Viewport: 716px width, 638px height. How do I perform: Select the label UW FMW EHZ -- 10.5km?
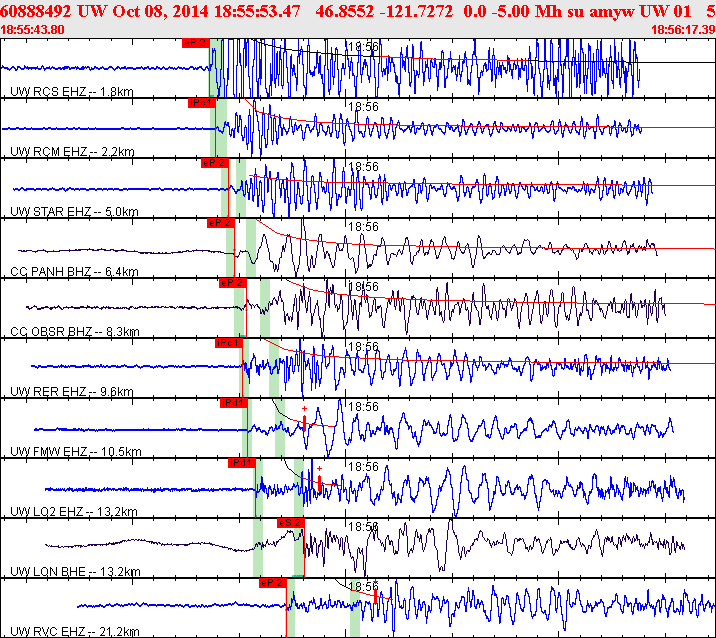click(76, 452)
